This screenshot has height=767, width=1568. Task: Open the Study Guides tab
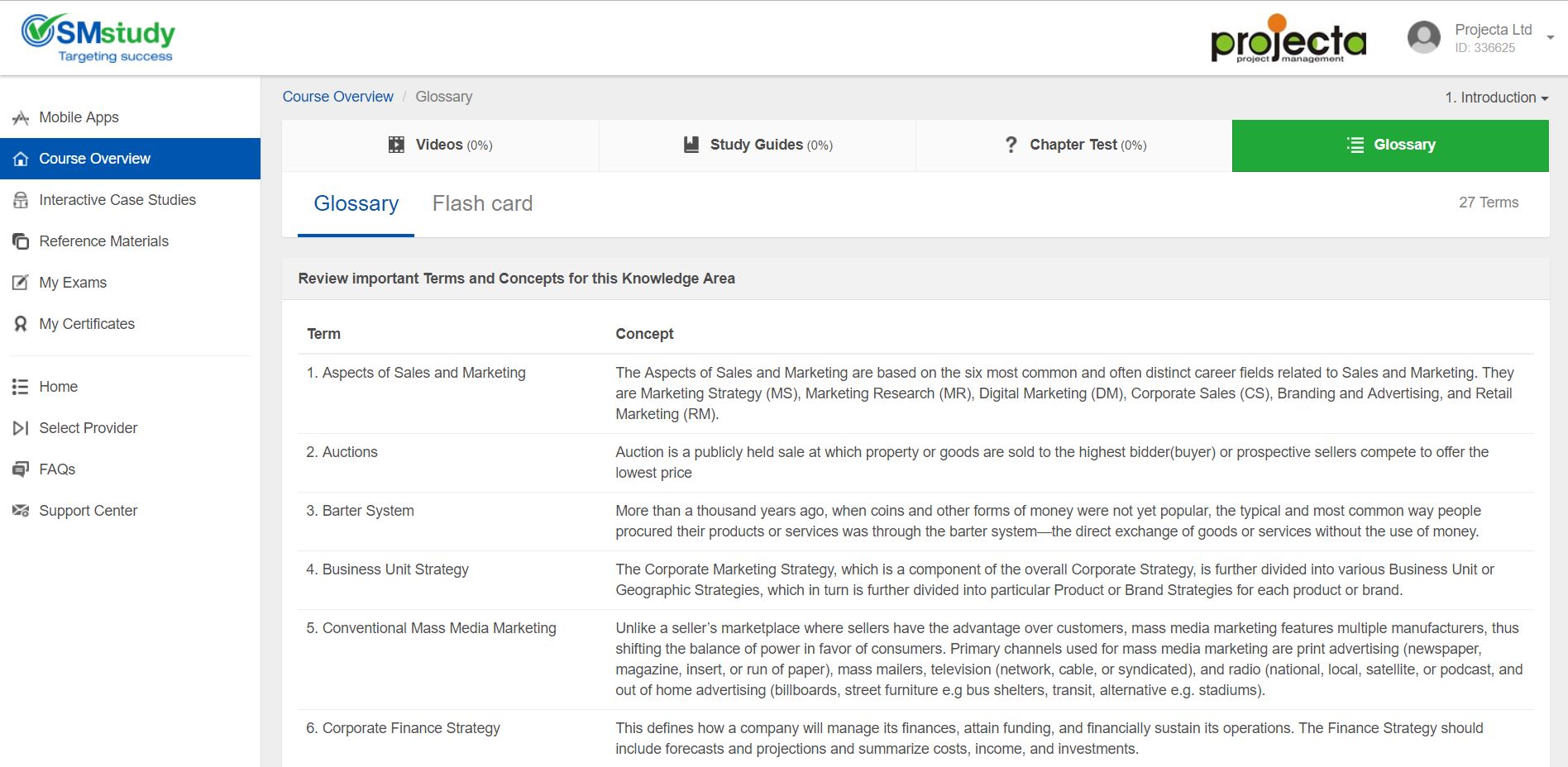758,145
